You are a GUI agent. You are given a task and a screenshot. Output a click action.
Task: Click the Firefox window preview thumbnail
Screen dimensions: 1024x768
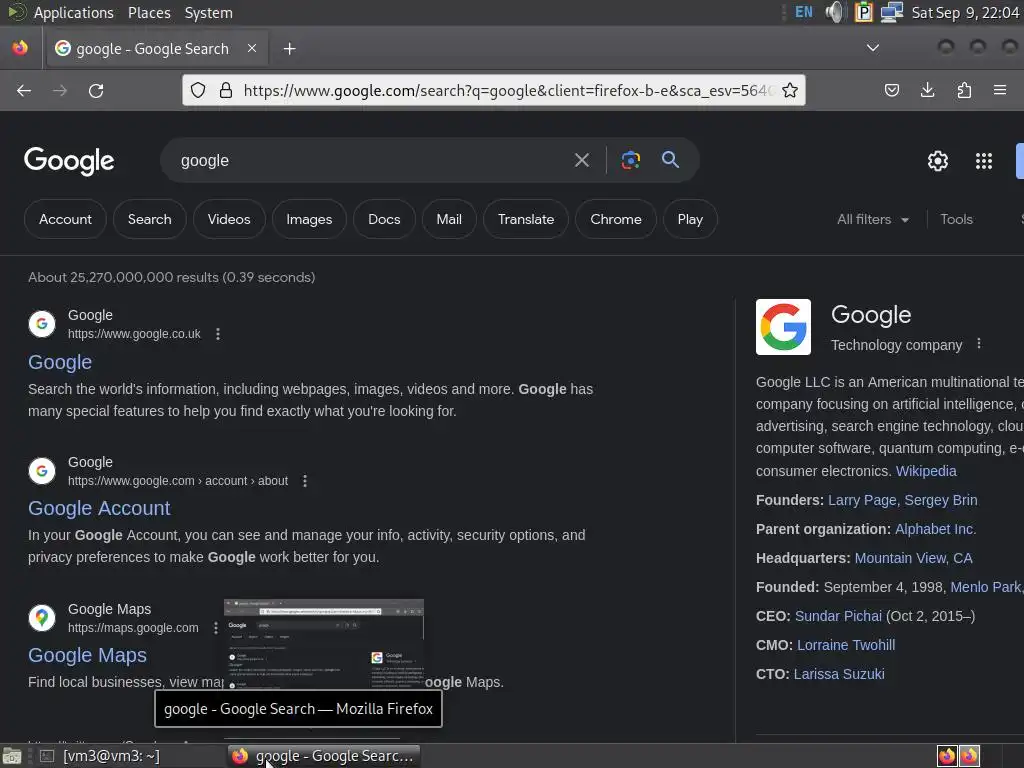click(324, 643)
